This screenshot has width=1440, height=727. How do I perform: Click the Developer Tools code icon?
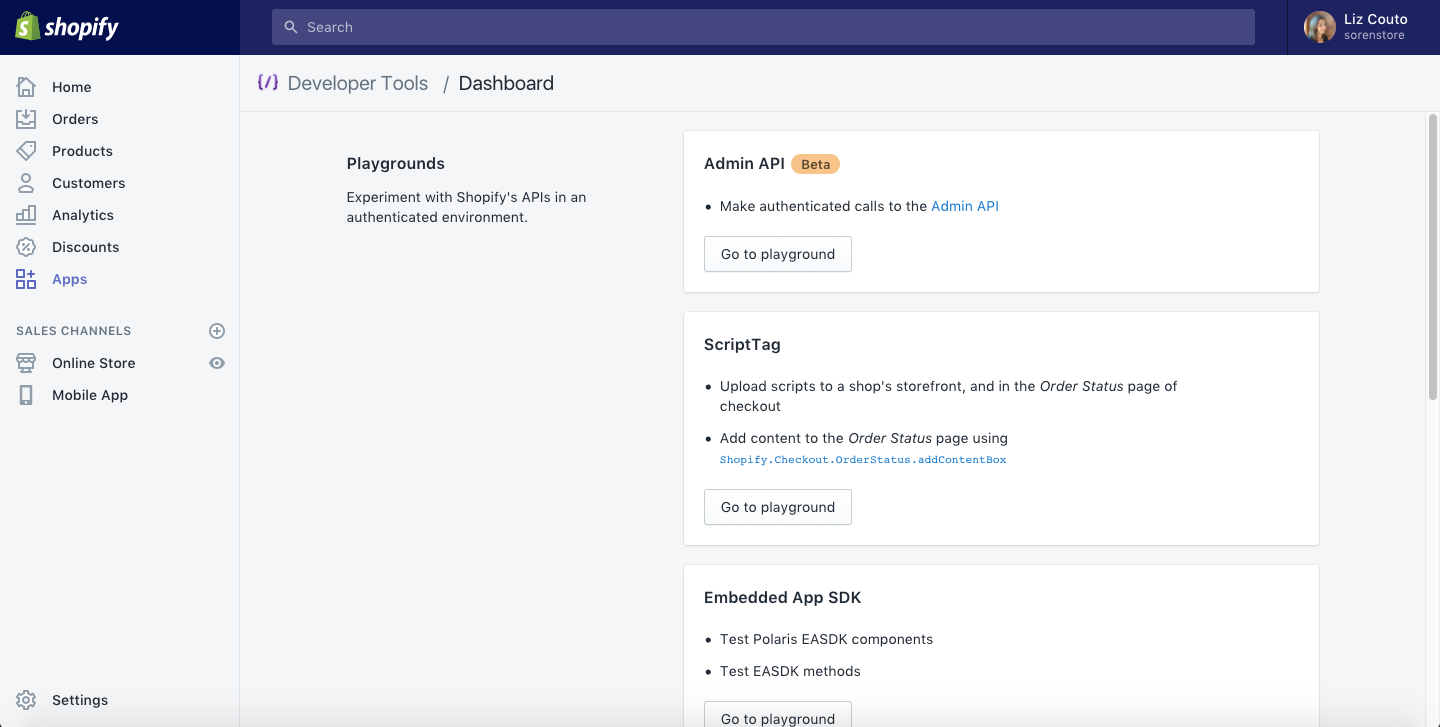[x=267, y=83]
